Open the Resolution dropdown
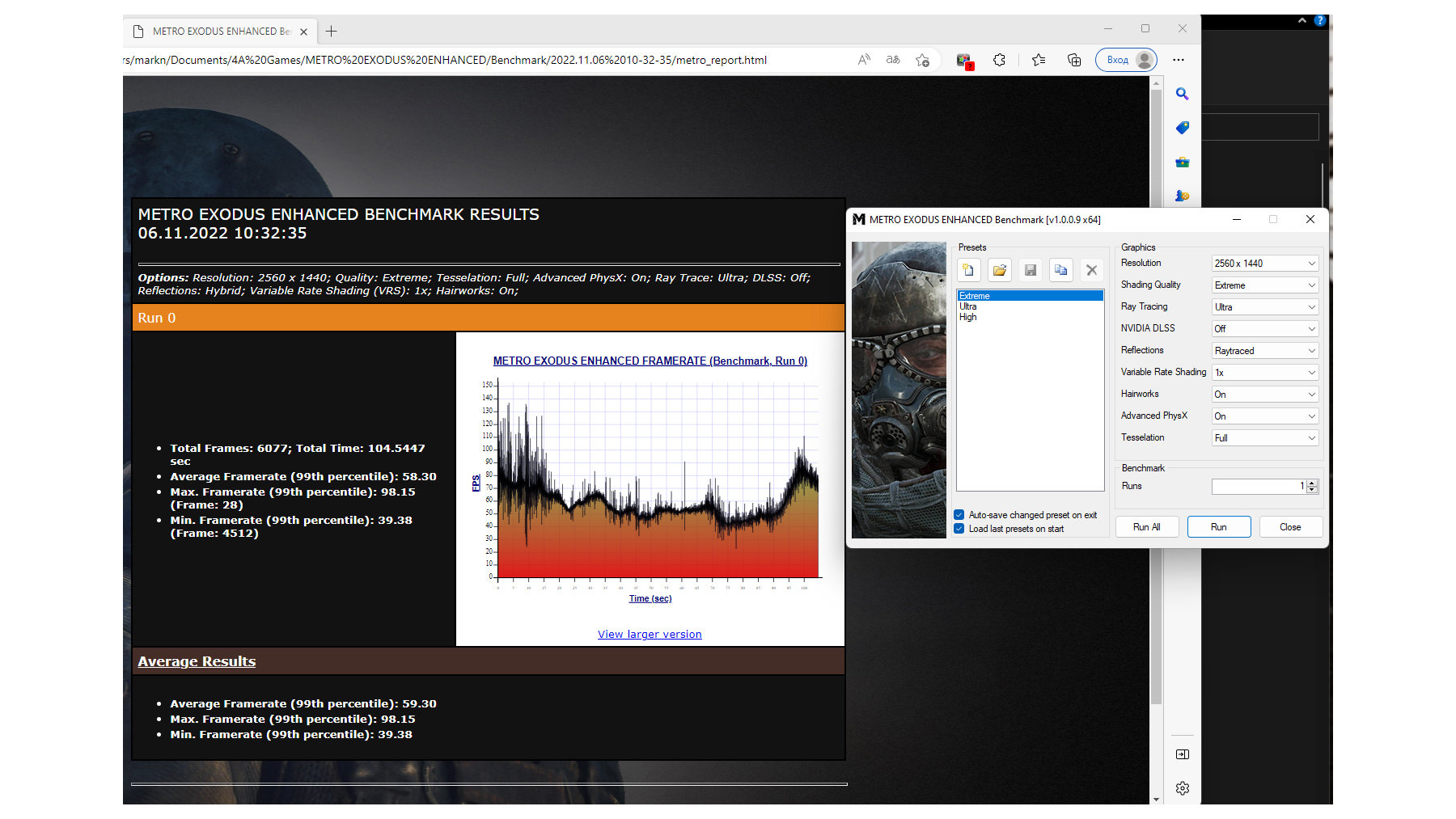The image size is (1456, 819). [1265, 264]
